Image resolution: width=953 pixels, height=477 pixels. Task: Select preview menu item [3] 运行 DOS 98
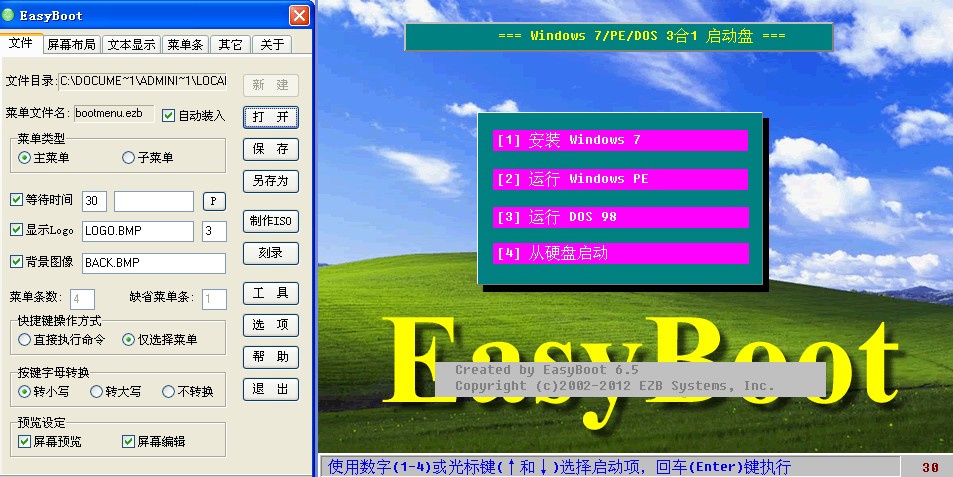pyautogui.click(x=621, y=218)
